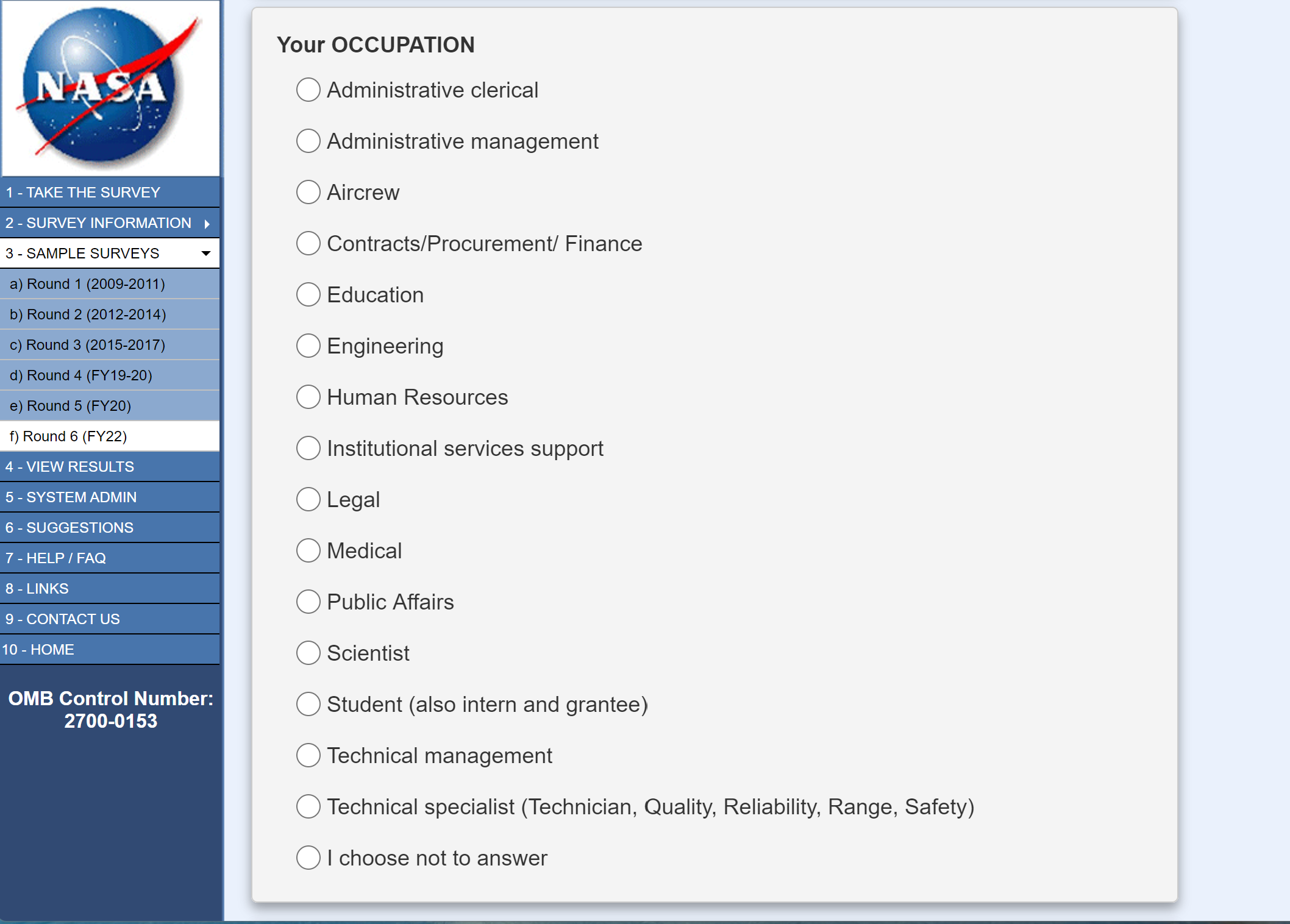Open the Contact Us link

[x=63, y=619]
